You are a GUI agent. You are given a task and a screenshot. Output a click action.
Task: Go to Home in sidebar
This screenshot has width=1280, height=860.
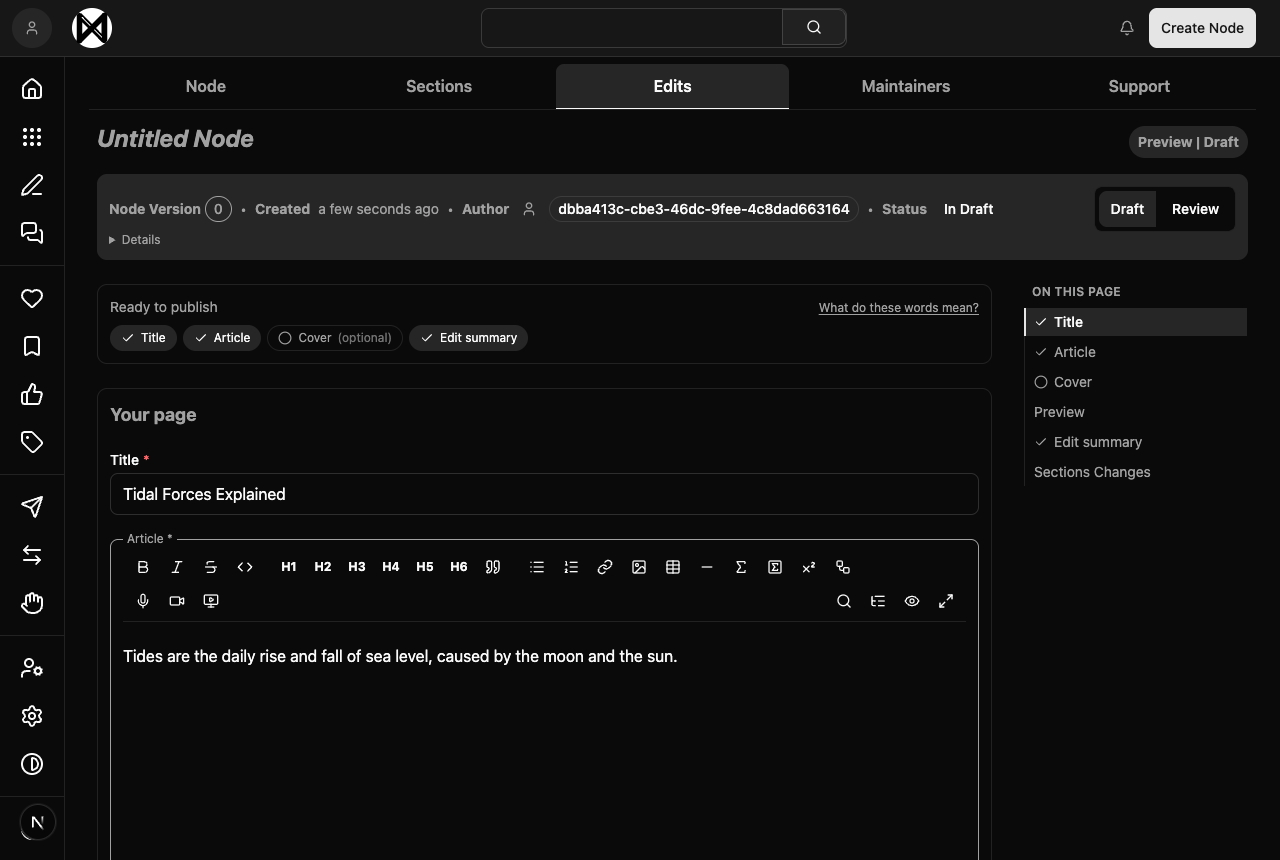click(32, 89)
